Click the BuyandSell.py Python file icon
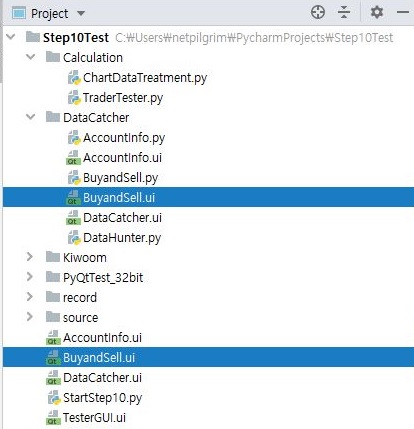The width and height of the screenshot is (414, 429). pyautogui.click(x=74, y=178)
